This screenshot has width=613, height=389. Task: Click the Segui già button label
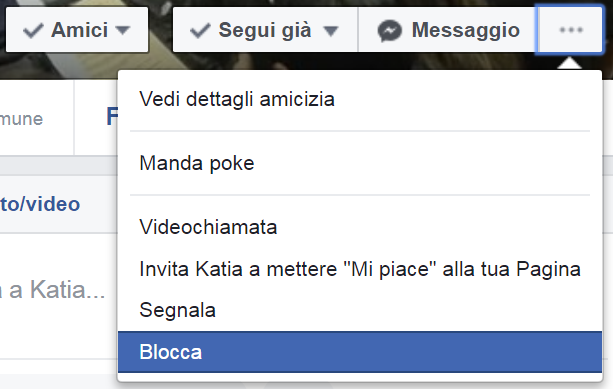[x=265, y=30]
